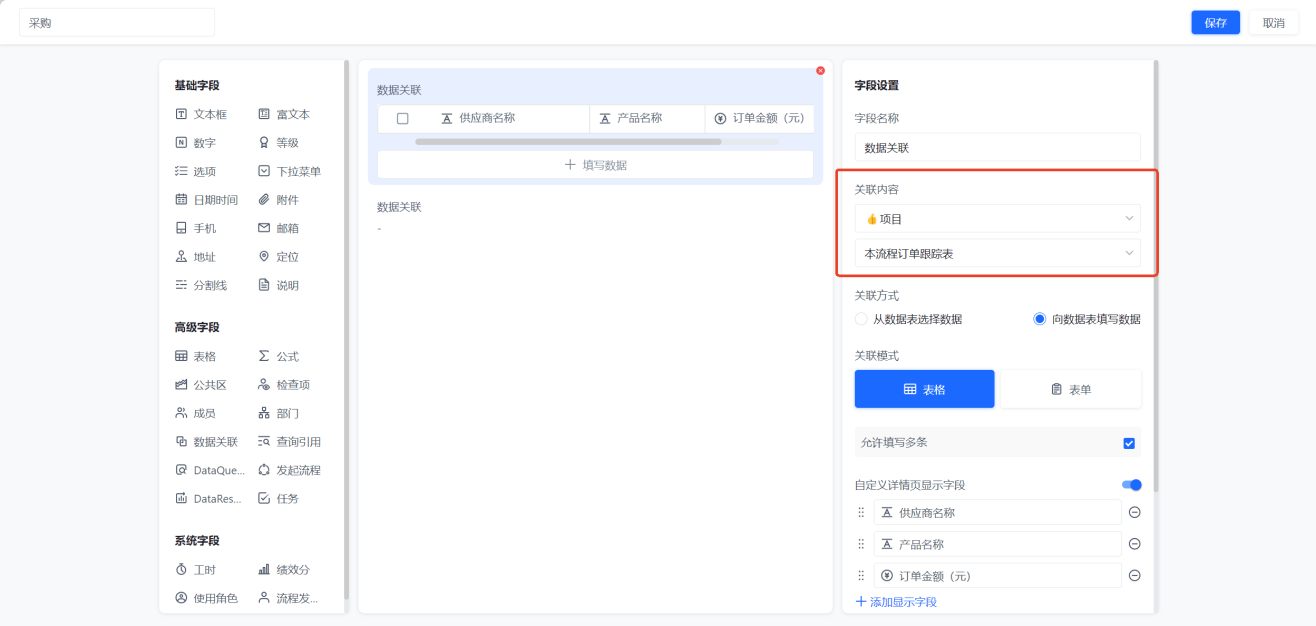
Task: Click the 供应商名称 display field box
Action: click(997, 512)
